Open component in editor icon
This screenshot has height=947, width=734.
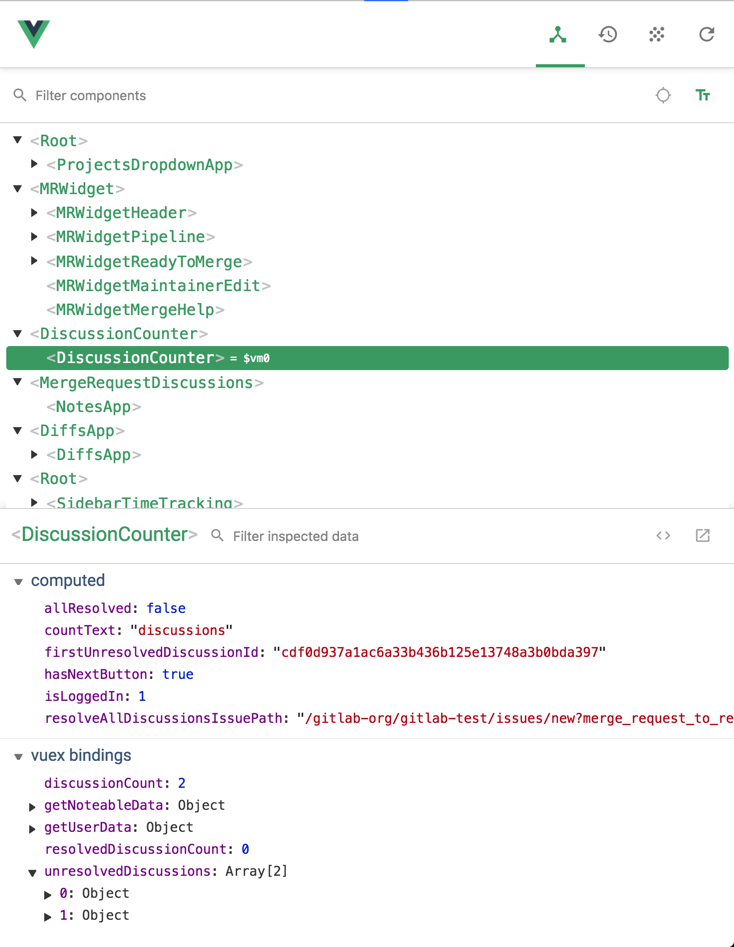coord(703,536)
